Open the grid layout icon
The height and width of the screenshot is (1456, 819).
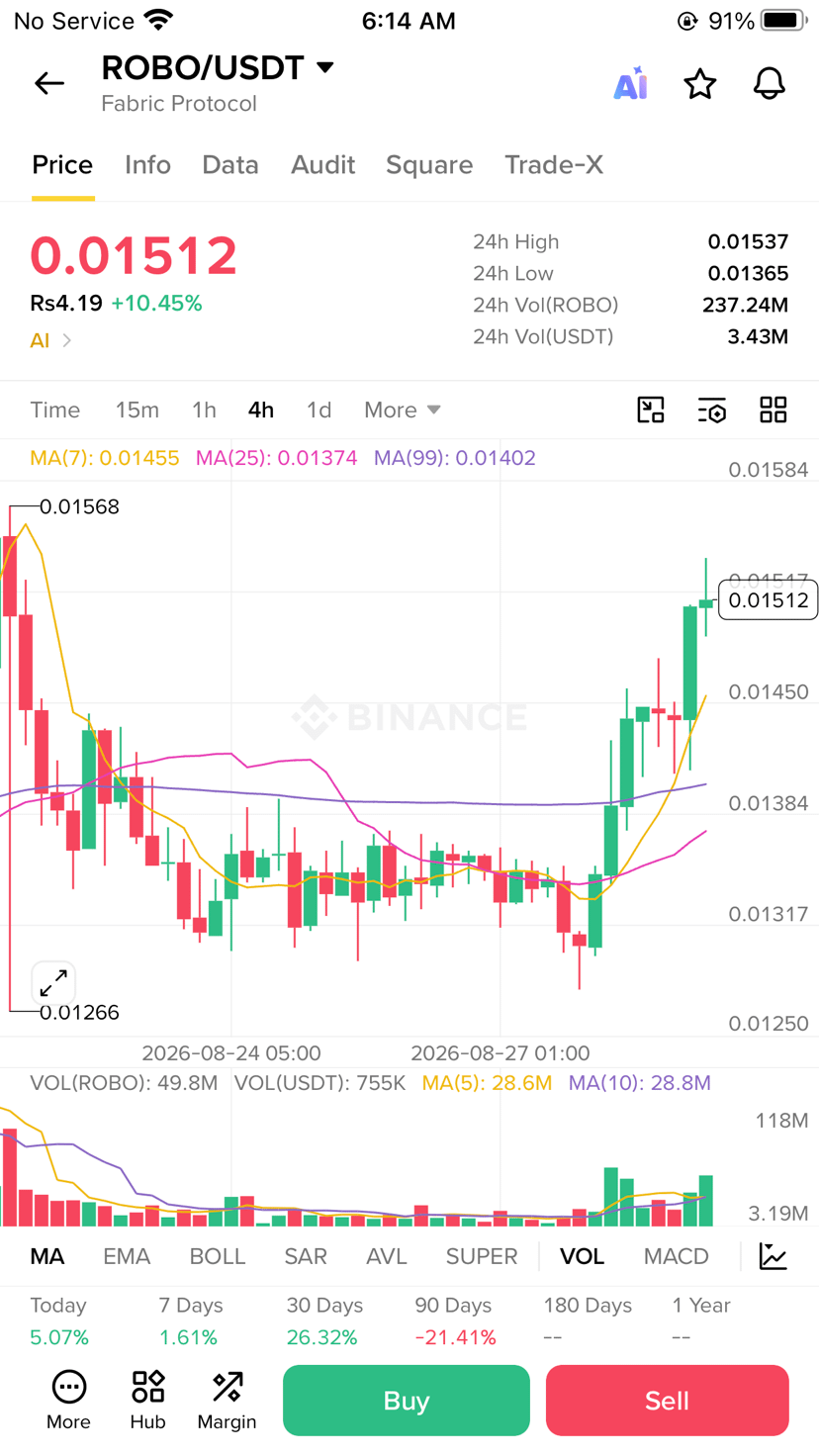click(x=773, y=409)
